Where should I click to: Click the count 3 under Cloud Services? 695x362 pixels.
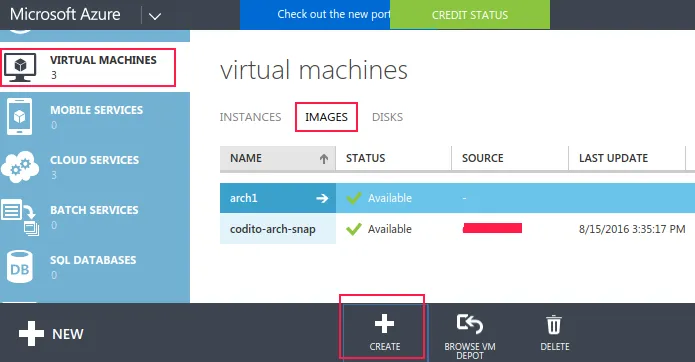[x=54, y=175]
